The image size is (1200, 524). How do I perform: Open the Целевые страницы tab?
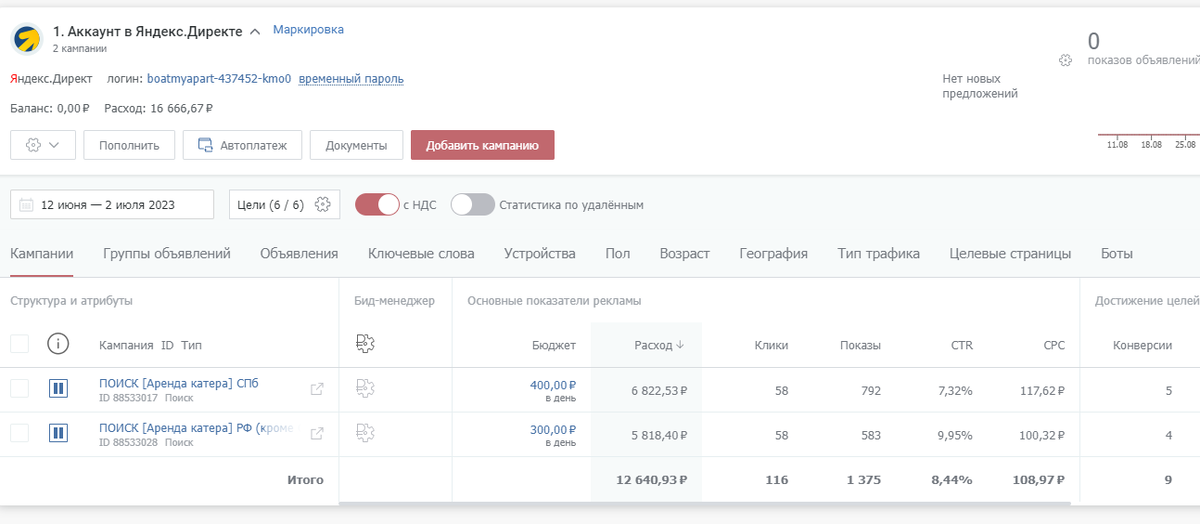pos(1010,254)
